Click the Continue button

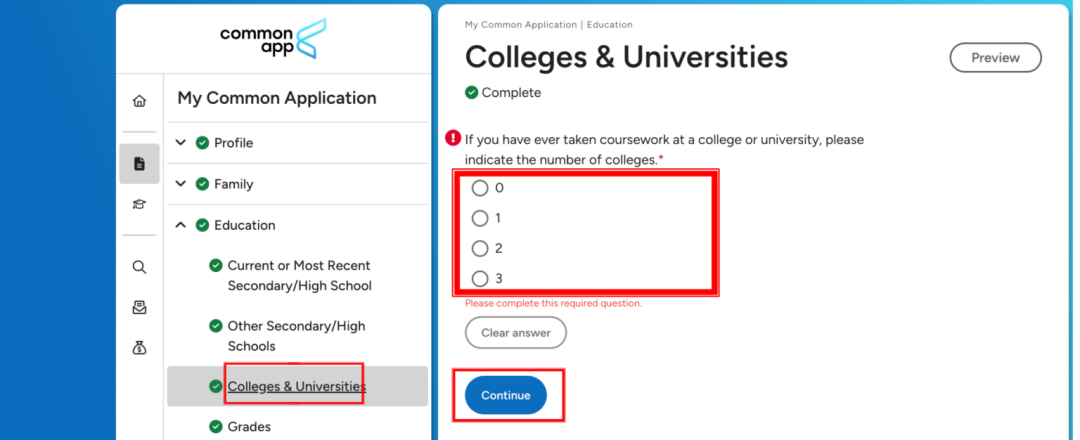click(x=506, y=395)
